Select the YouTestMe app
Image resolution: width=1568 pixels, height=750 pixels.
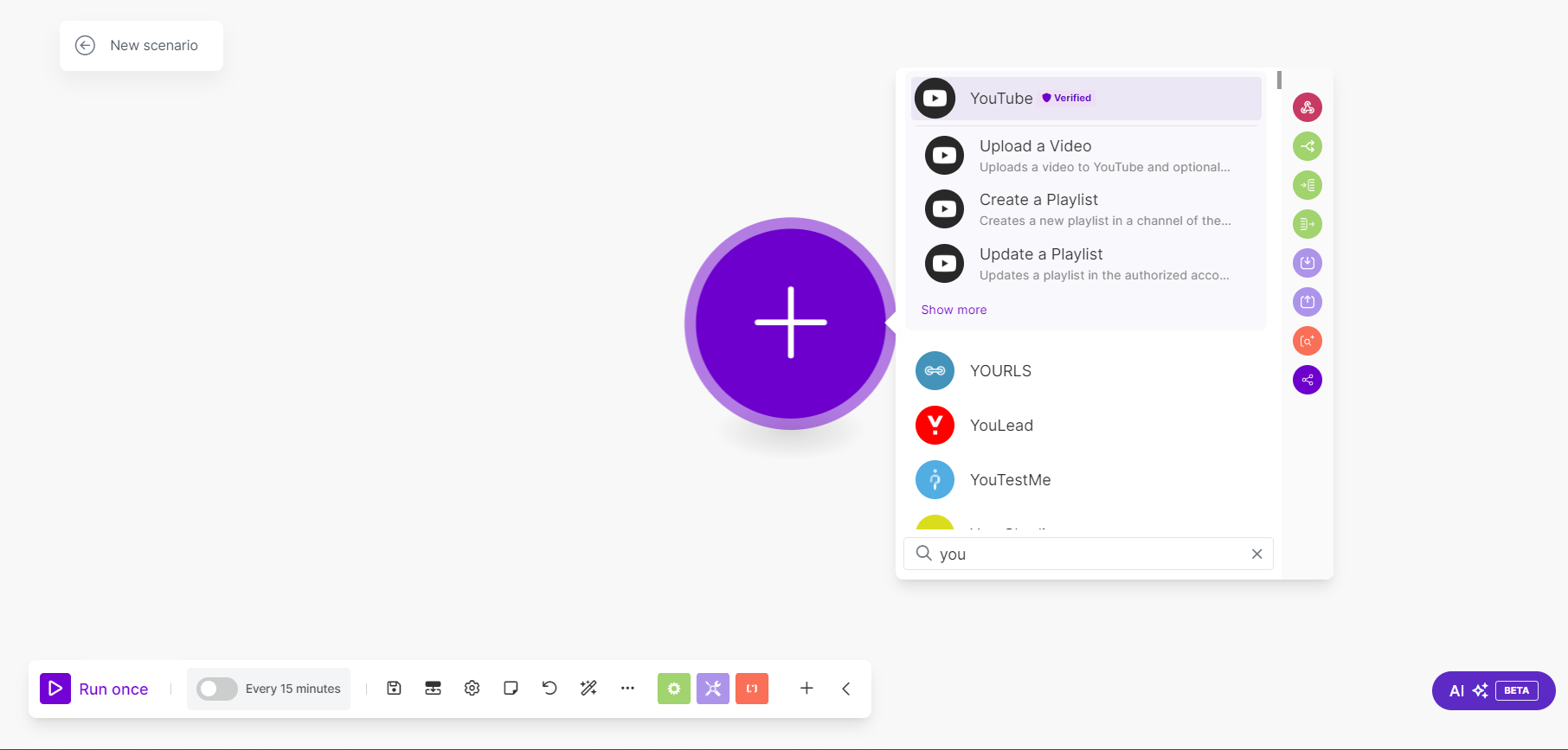(1086, 480)
